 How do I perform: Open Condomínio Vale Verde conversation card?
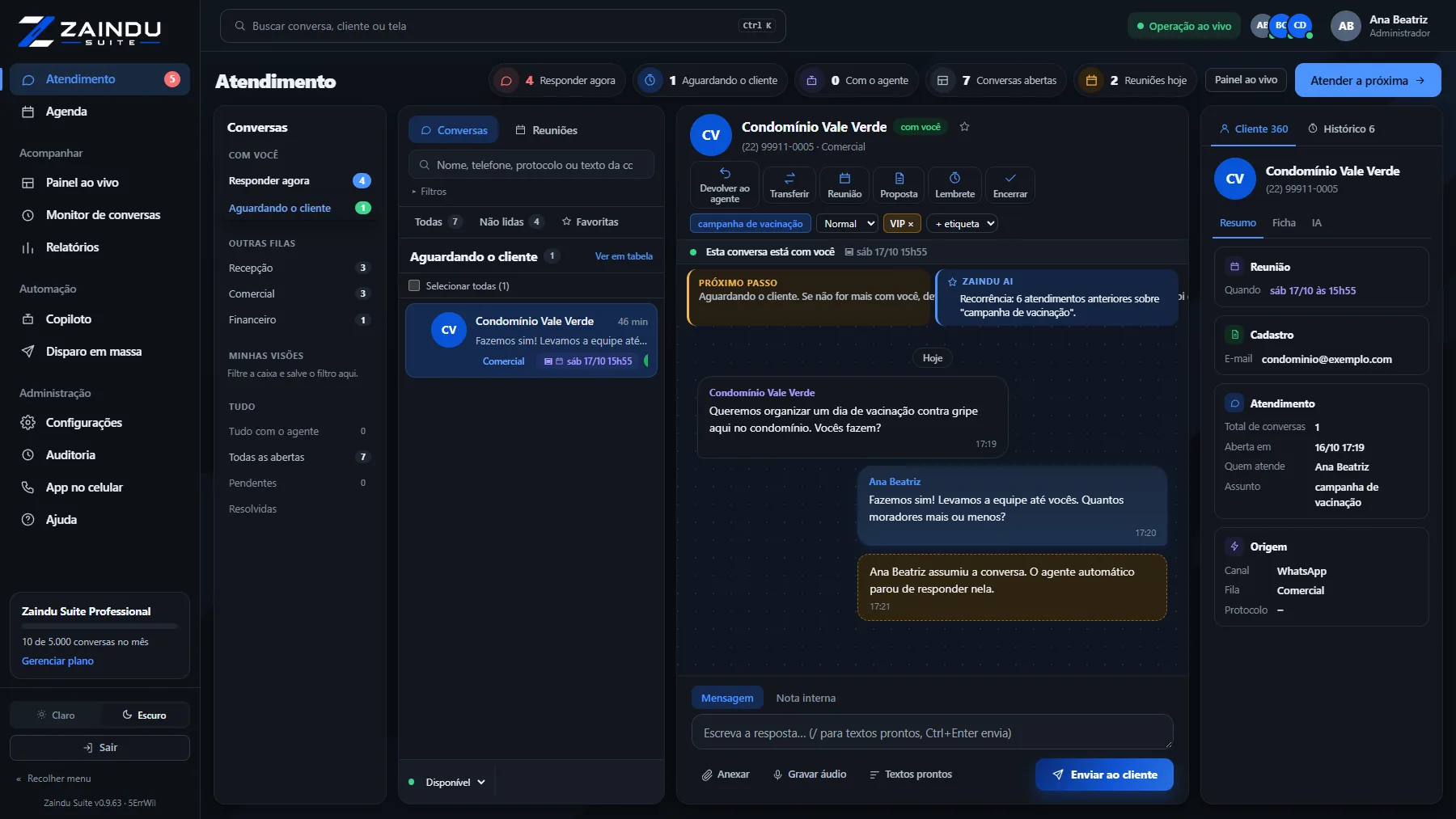[x=531, y=340]
